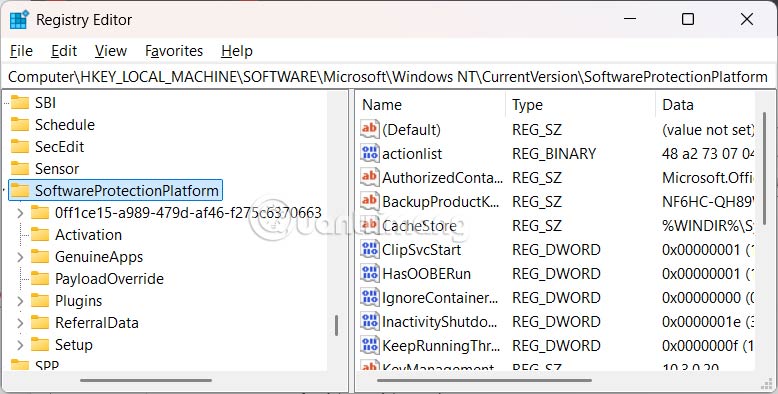Click the KeepRunningThr... DWORD value icon

[x=370, y=345]
